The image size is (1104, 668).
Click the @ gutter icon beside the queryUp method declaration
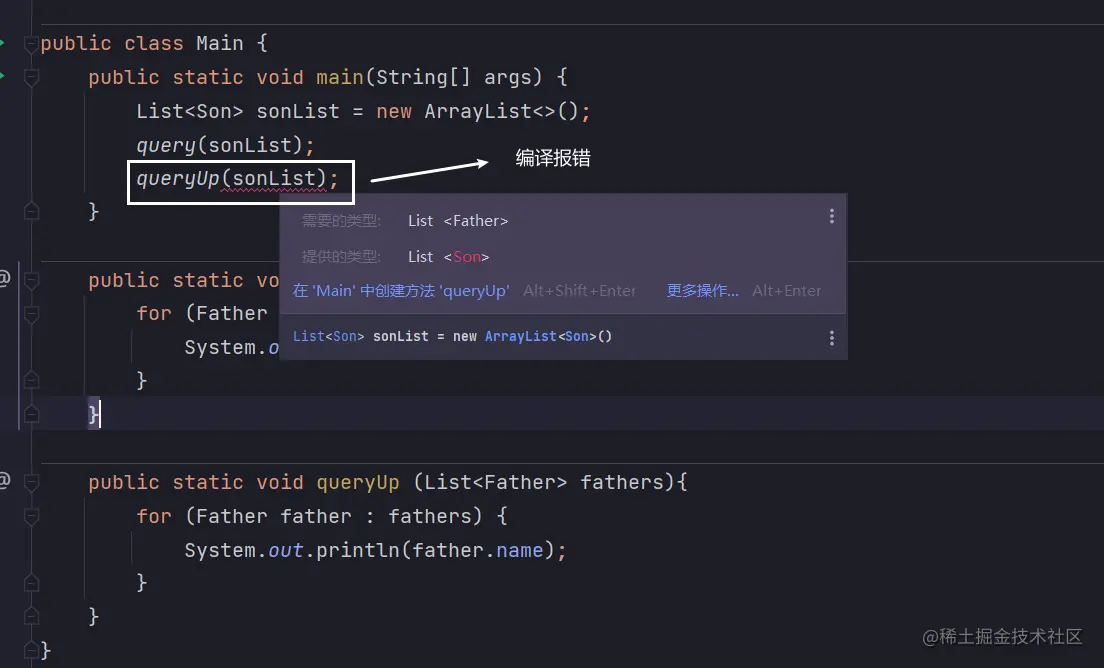point(4,481)
